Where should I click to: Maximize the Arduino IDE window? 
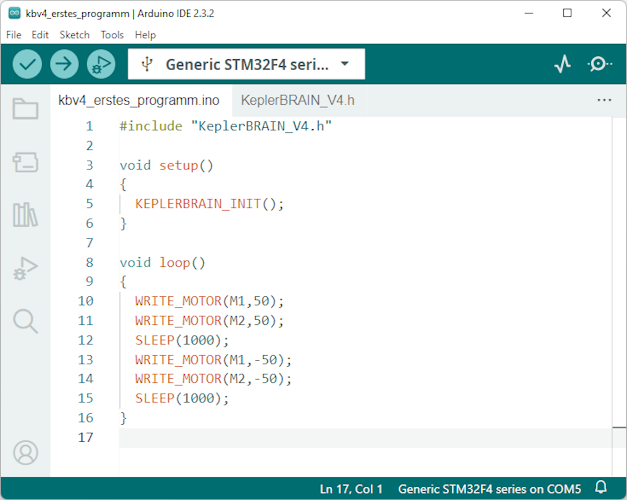coord(567,13)
